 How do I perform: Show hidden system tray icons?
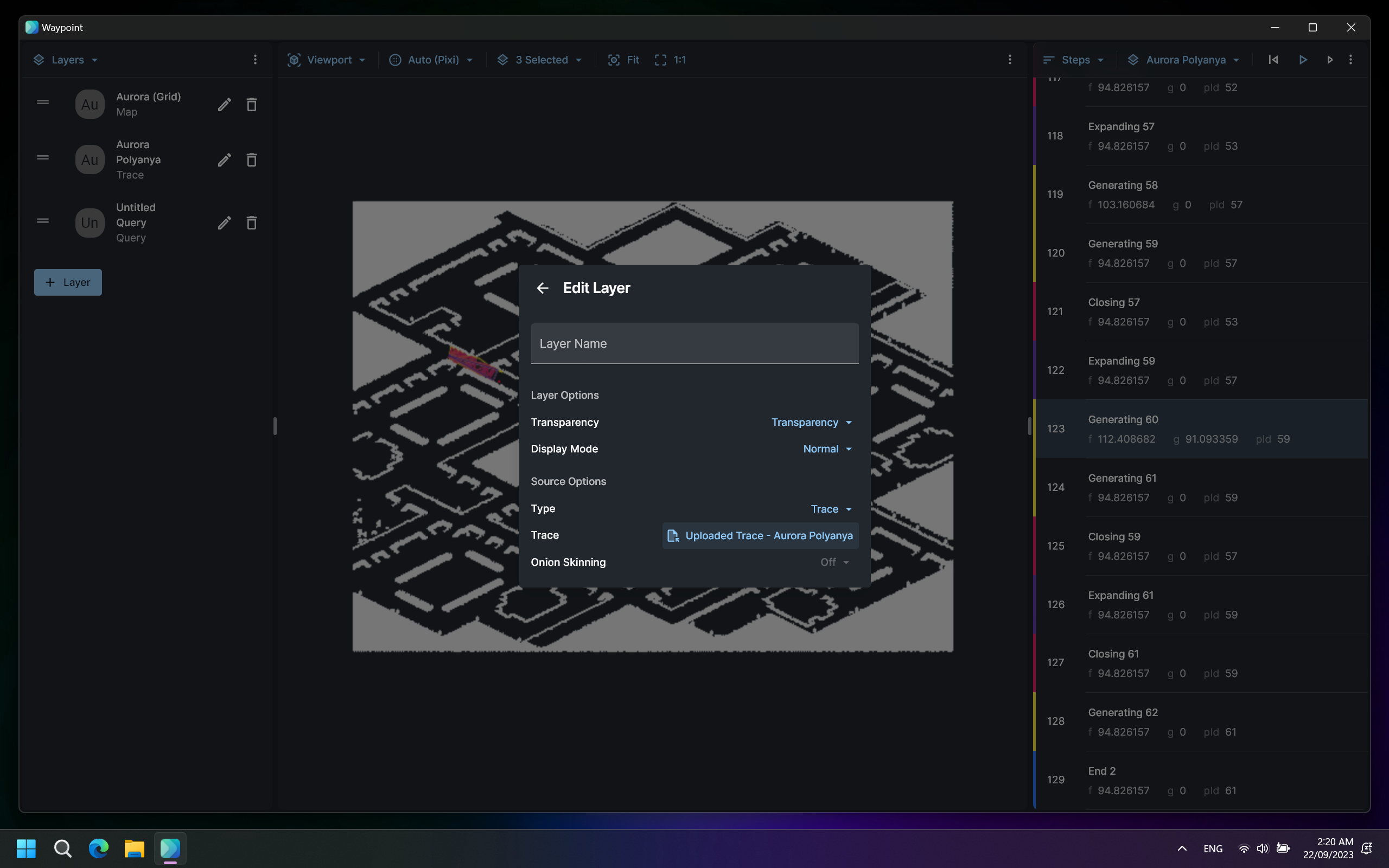(1182, 848)
